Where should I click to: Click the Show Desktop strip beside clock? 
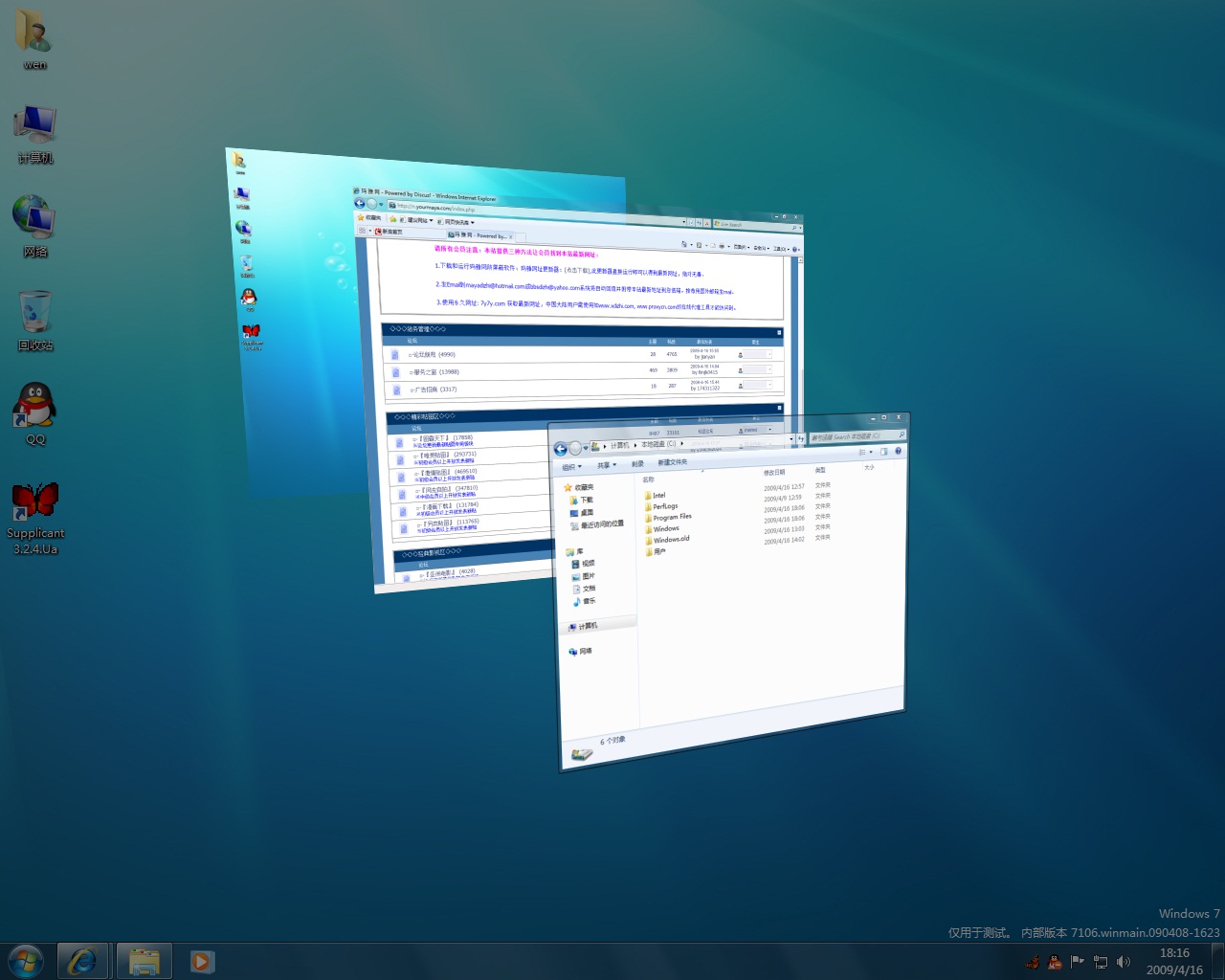(1217, 961)
